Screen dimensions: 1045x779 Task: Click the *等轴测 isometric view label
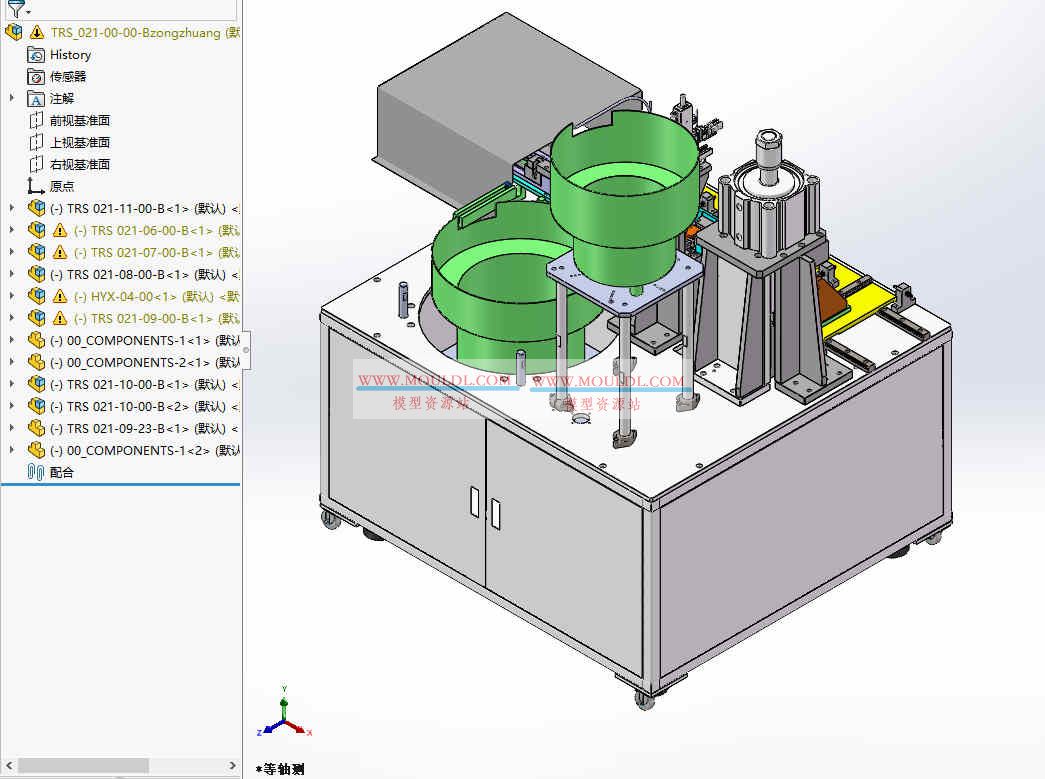pos(281,770)
